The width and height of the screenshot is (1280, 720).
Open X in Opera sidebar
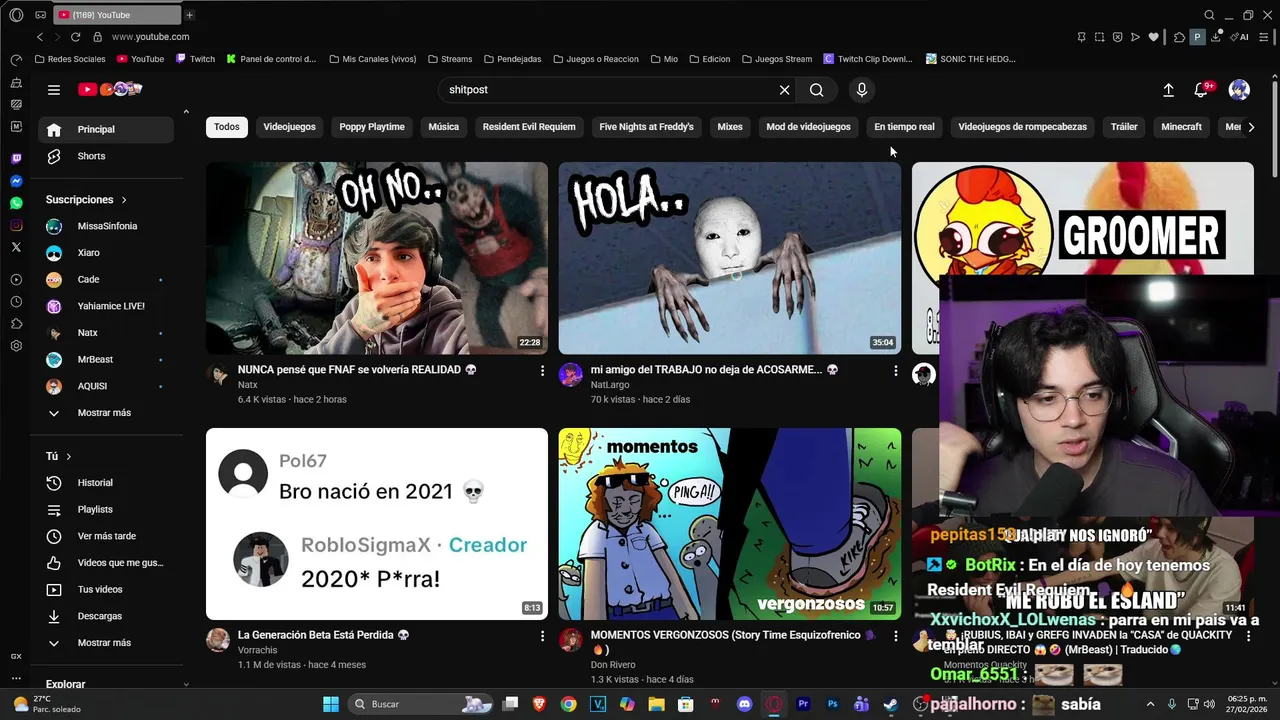[16, 247]
